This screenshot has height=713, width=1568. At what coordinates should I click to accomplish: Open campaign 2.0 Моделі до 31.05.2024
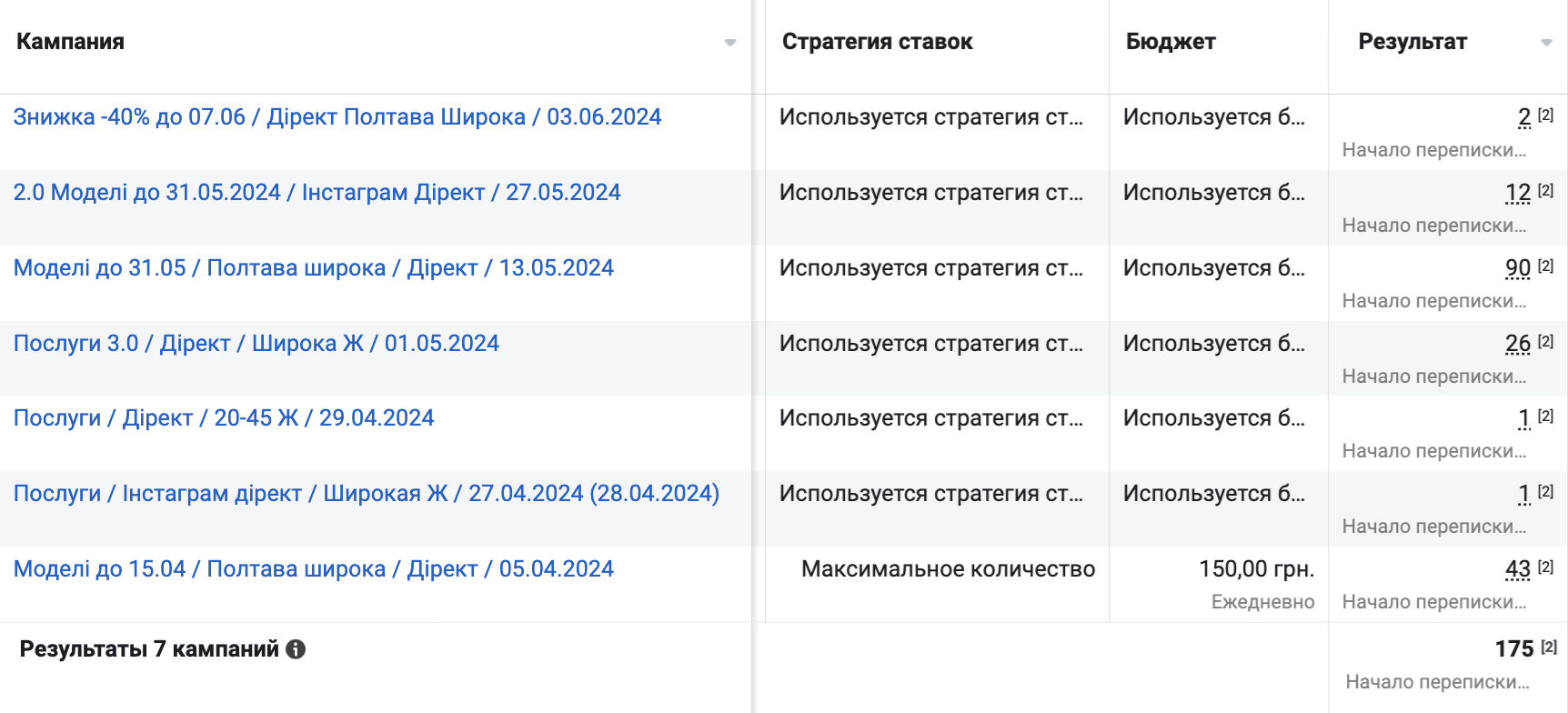tap(317, 193)
